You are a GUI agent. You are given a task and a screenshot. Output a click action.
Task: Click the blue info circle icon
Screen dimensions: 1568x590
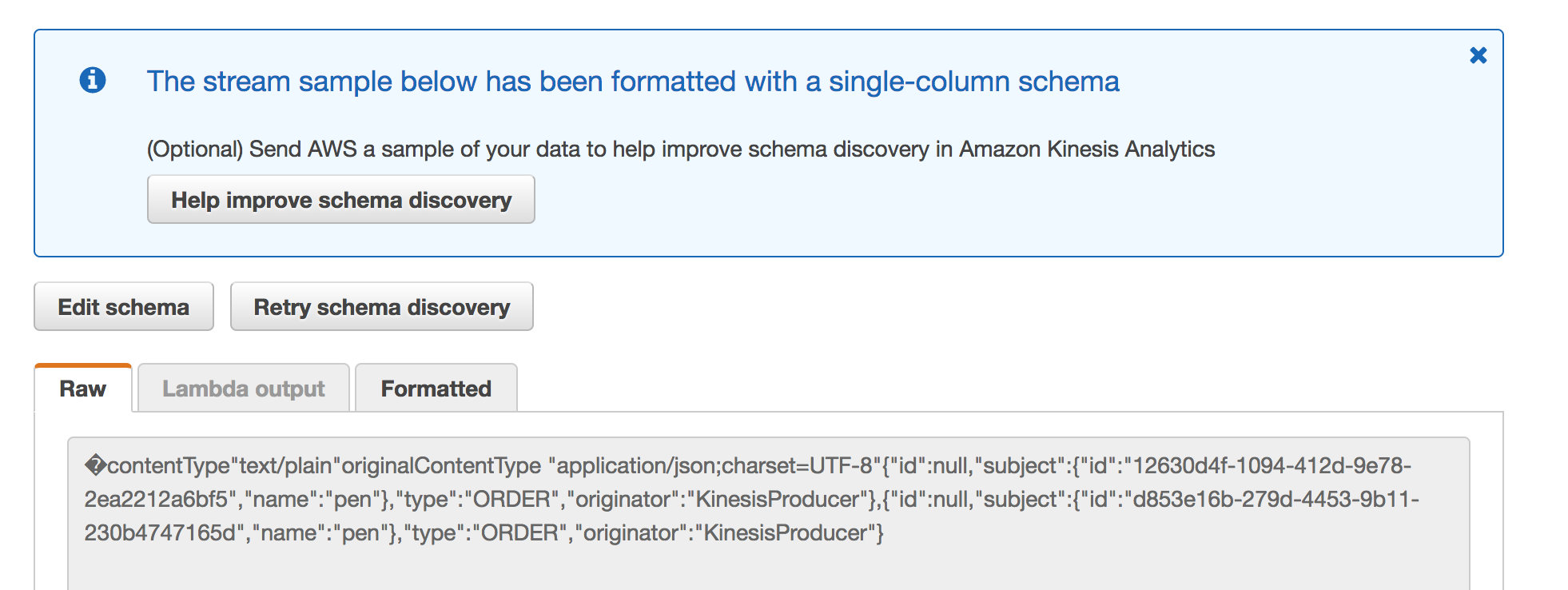93,80
